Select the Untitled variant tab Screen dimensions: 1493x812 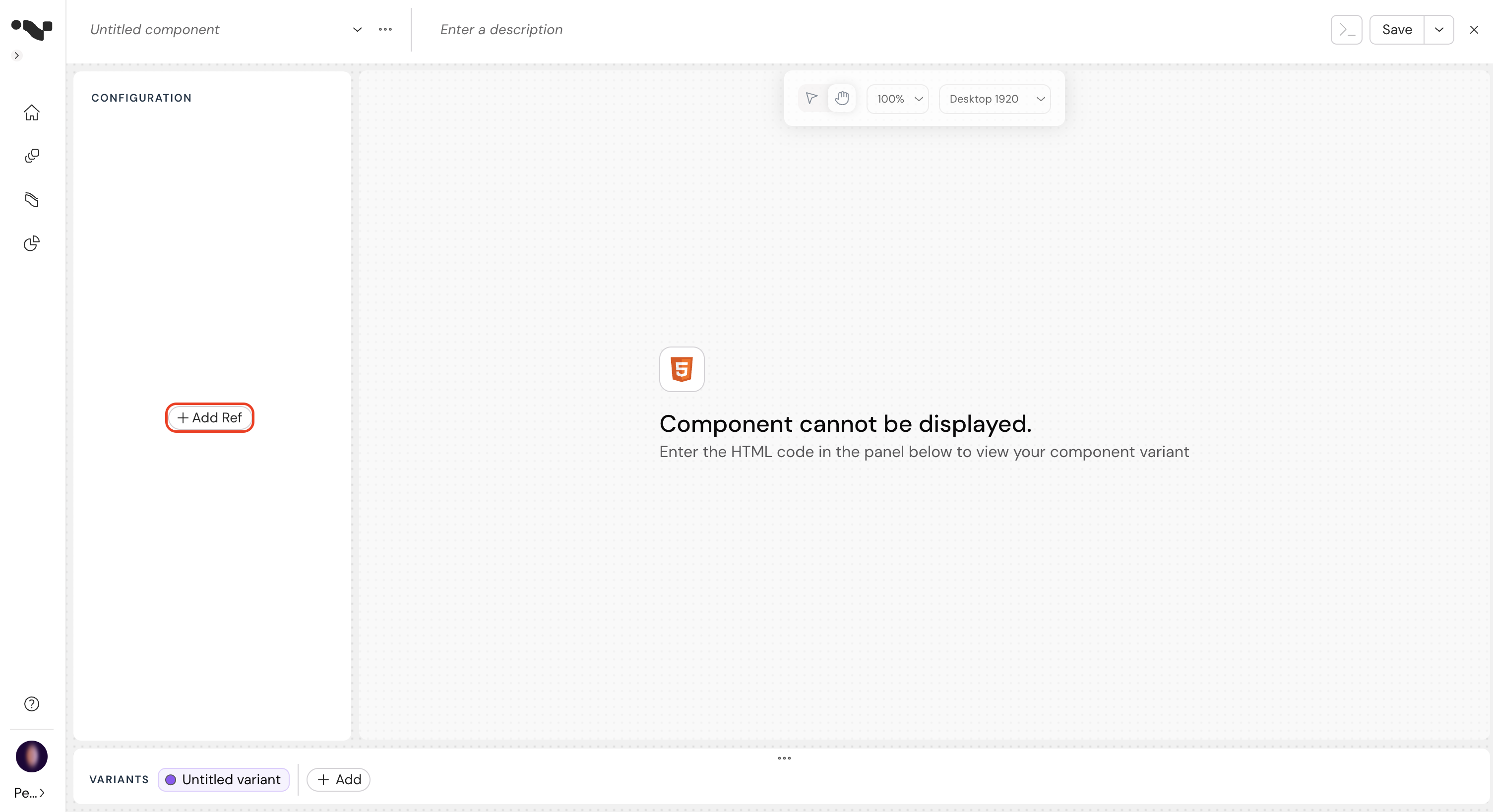click(224, 780)
